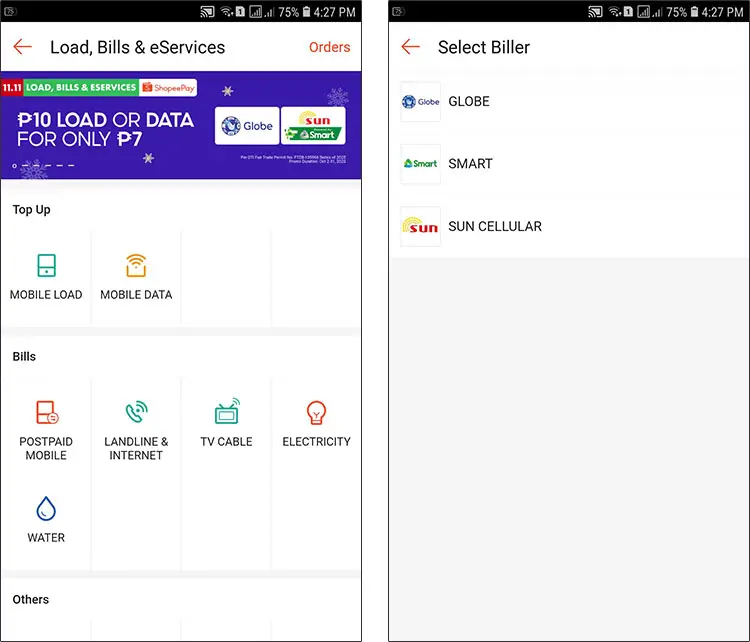This screenshot has width=750, height=642.
Task: Tap Smart logo in biller list
Action: point(420,164)
